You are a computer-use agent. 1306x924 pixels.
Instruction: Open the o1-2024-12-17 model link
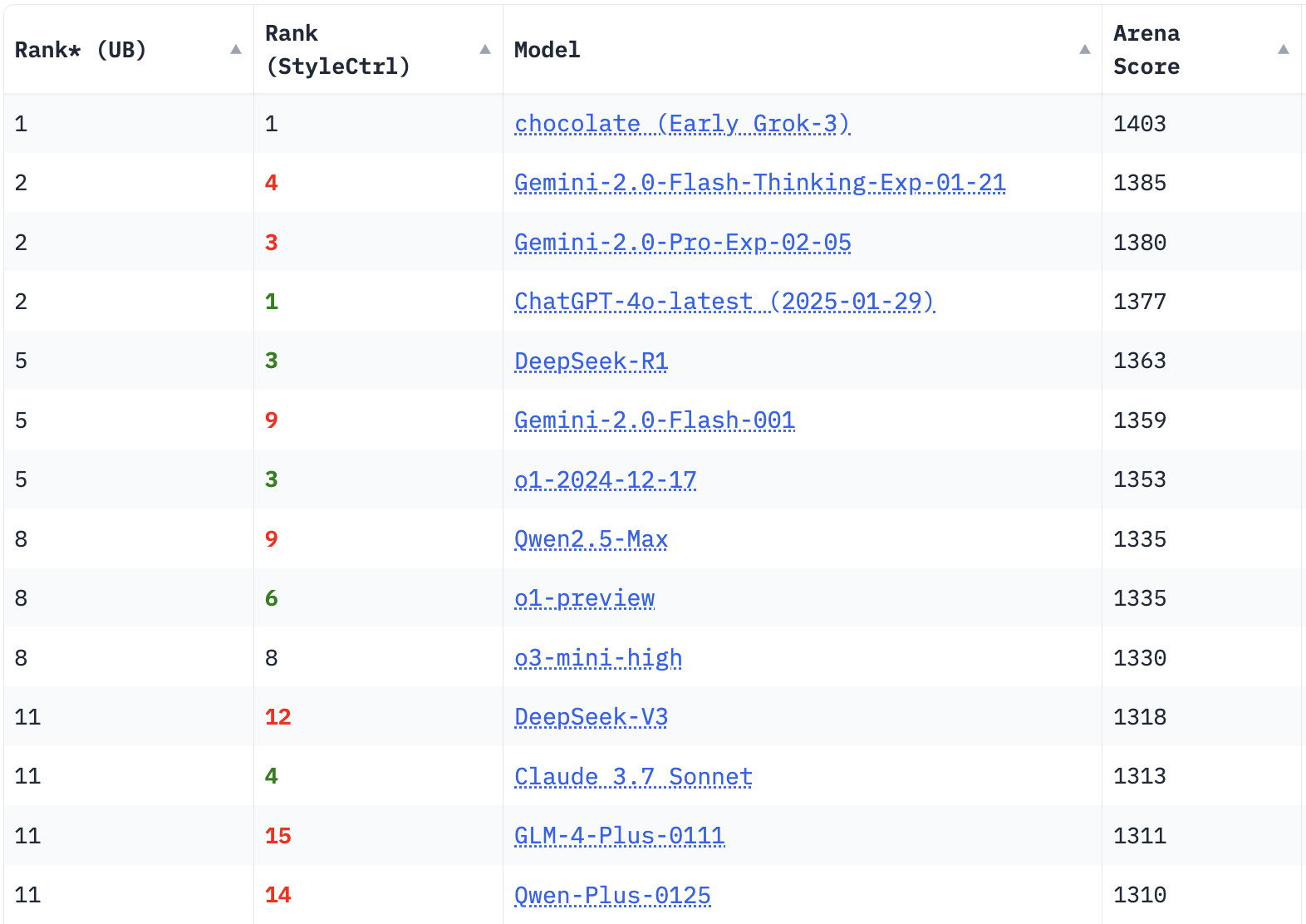click(606, 480)
